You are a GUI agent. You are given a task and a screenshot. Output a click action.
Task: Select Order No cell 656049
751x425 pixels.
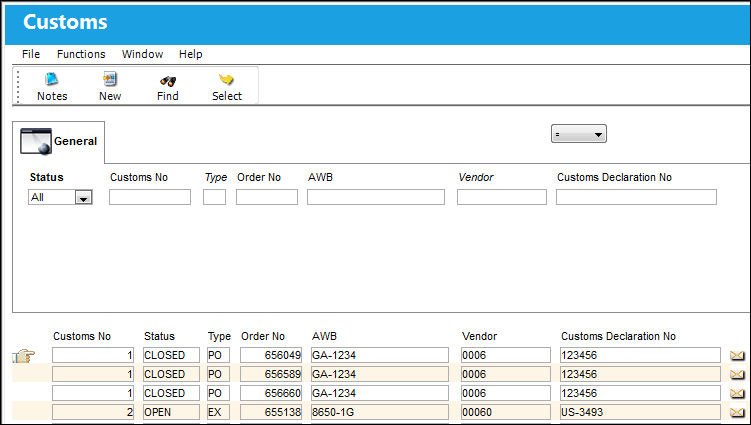[271, 356]
